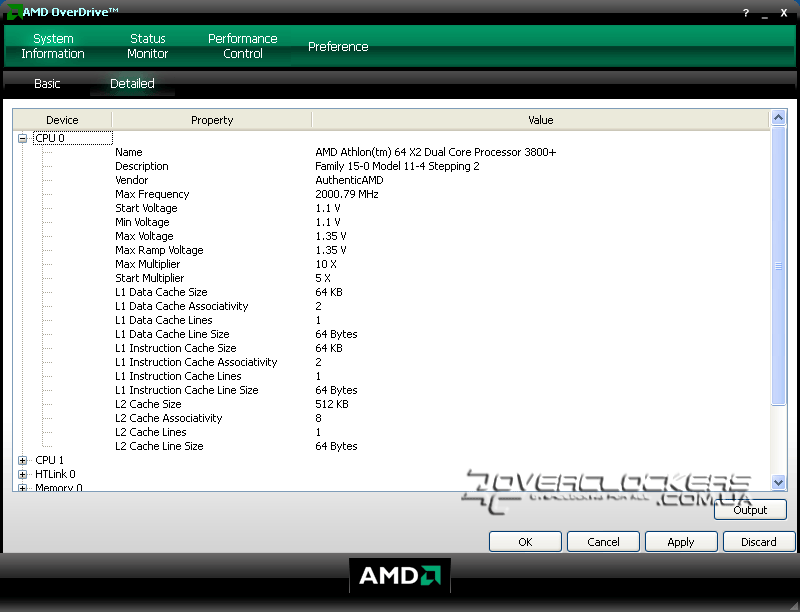Select the L2 Cache Line Size property
The image size is (800, 612).
[159, 446]
